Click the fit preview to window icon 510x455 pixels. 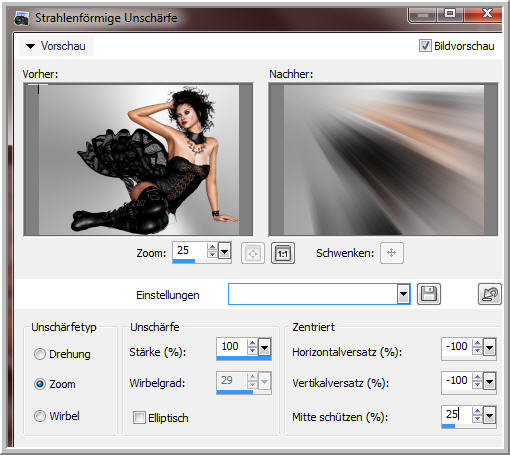click(253, 253)
